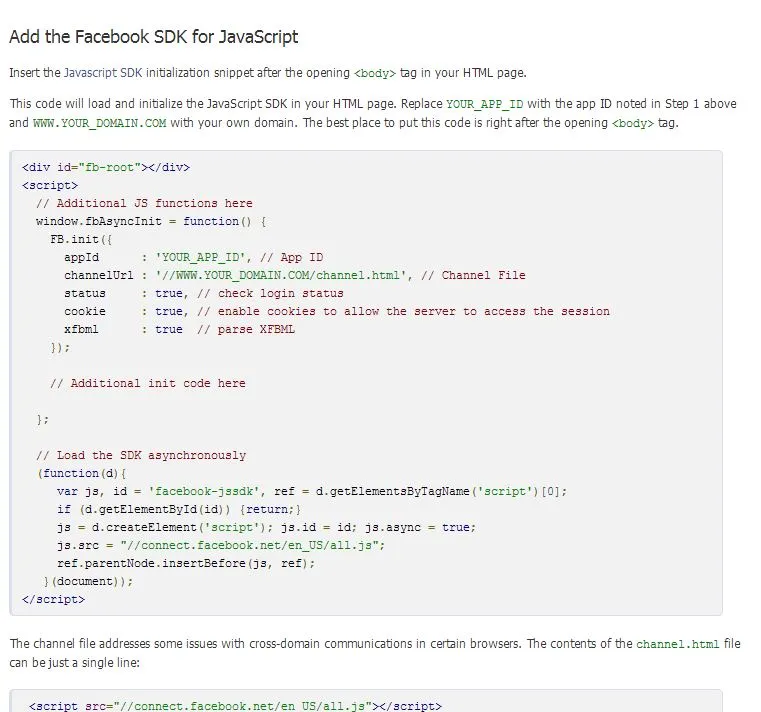Viewport: 761px width, 712px height.
Task: Click the 'Additional init code here' comment
Action: tap(148, 383)
